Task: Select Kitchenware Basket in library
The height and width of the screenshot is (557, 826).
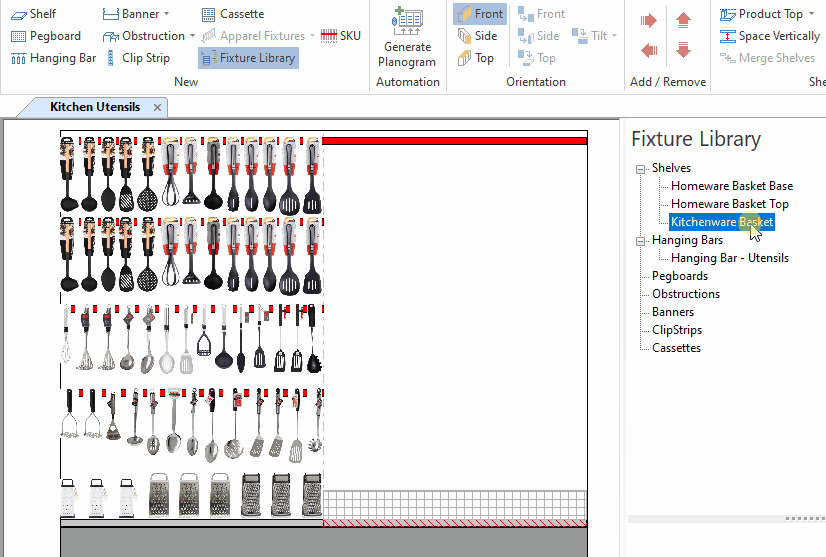Action: coord(722,222)
